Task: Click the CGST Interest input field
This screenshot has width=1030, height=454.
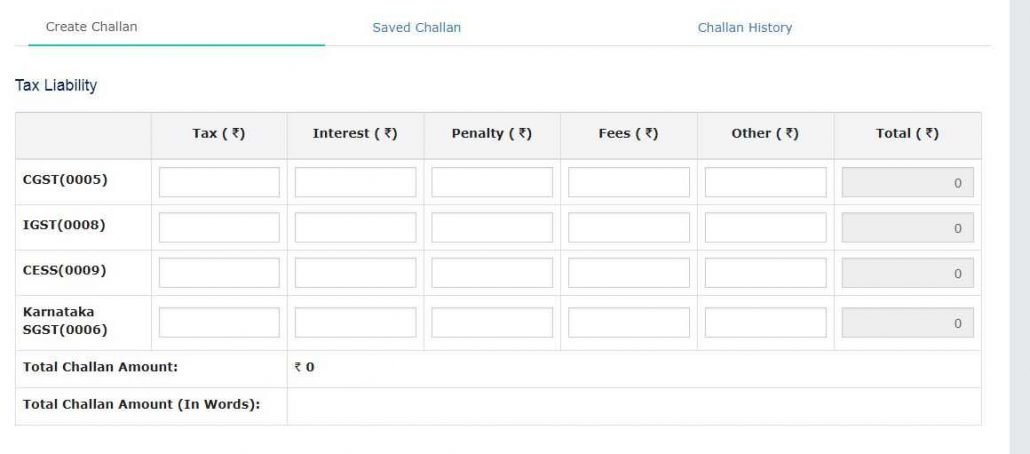Action: point(355,182)
